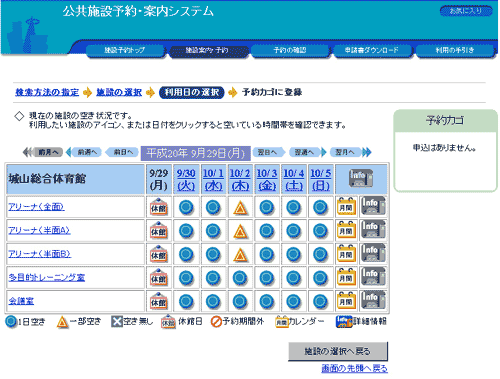Click the 10/2 partial triangle for アリーナ(半面B)
This screenshot has width=500, height=379.
point(240,255)
